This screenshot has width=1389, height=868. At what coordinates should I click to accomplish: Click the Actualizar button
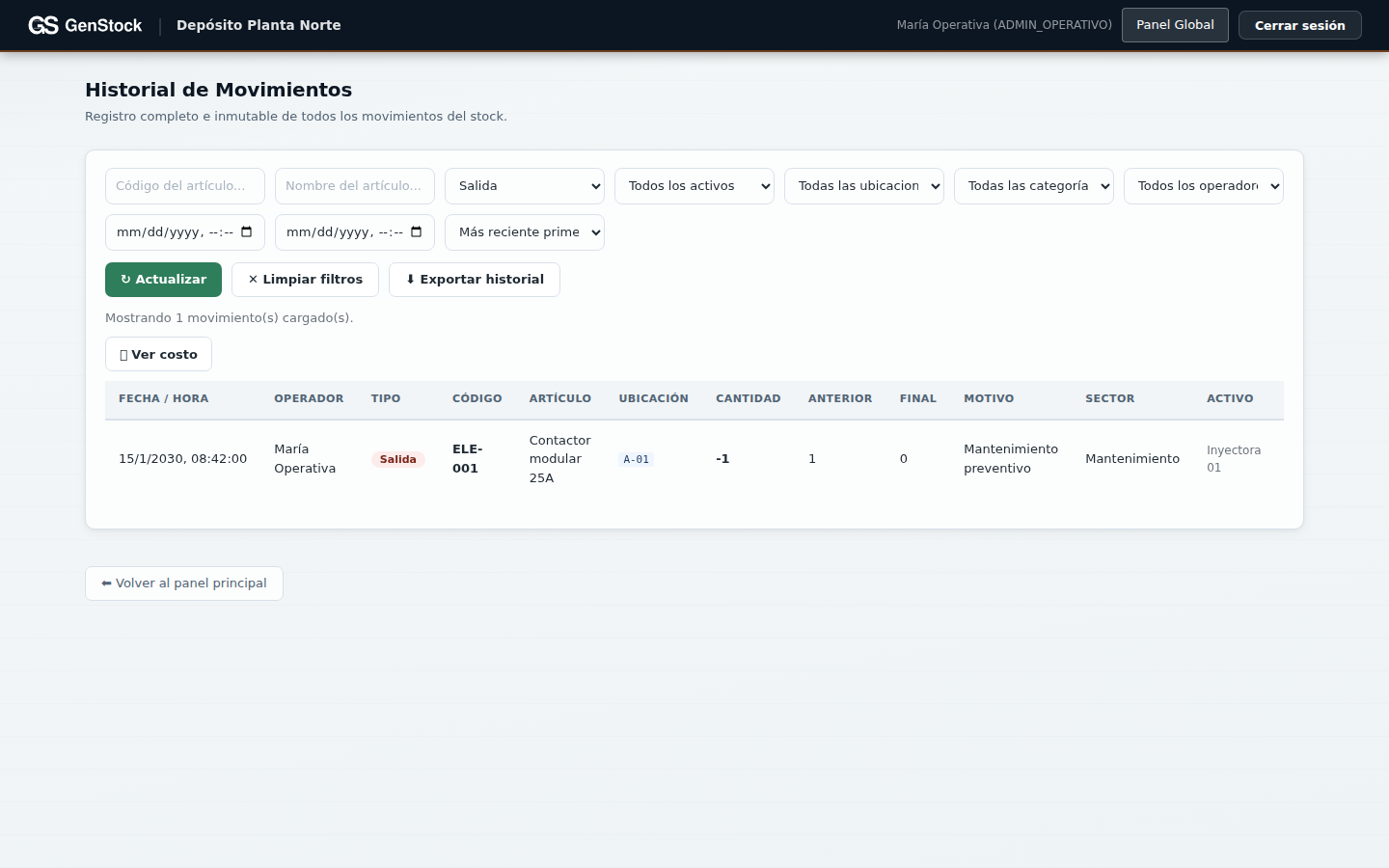coord(163,280)
